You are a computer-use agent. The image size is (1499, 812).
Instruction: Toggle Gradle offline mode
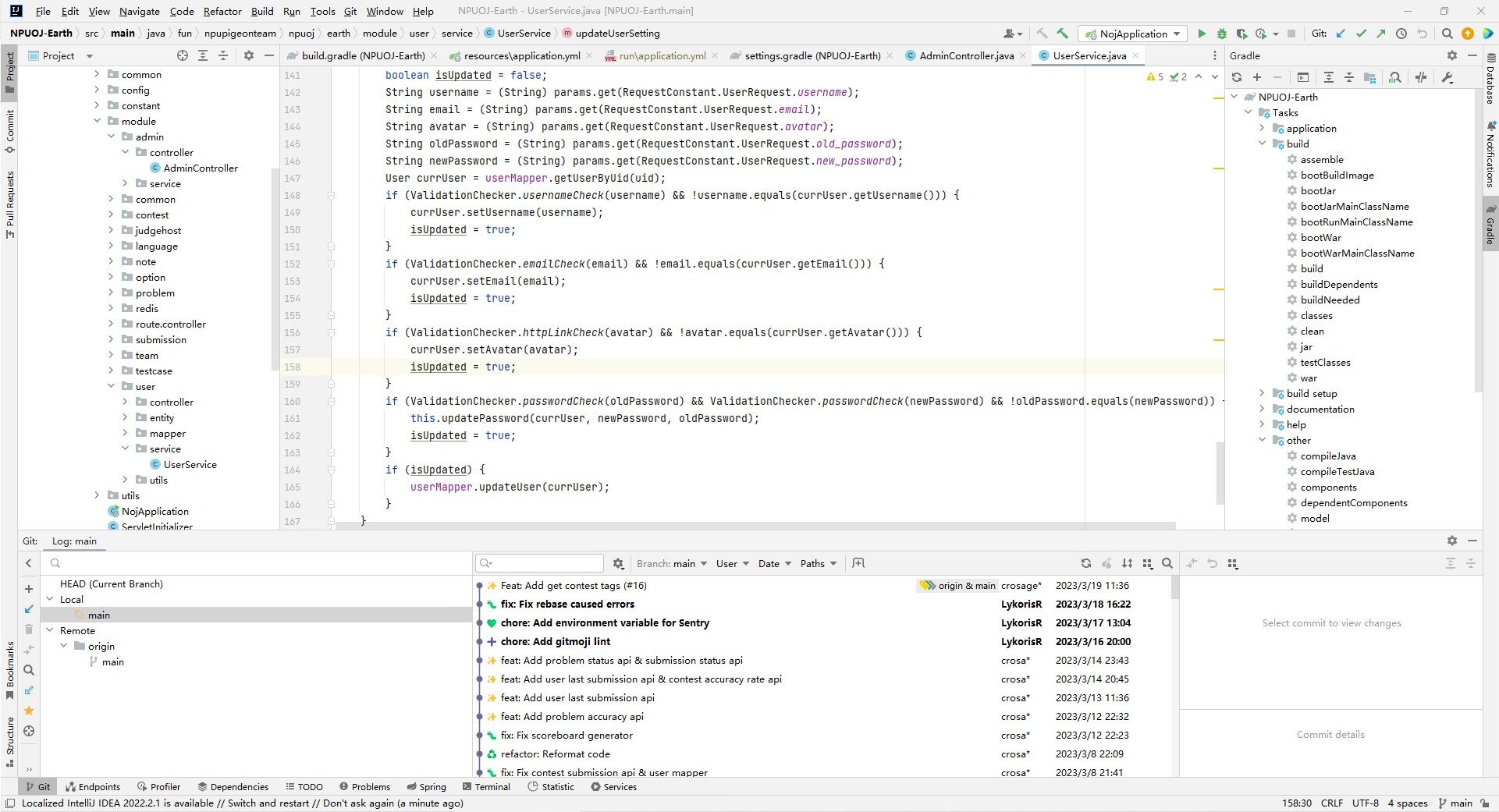pos(1421,77)
